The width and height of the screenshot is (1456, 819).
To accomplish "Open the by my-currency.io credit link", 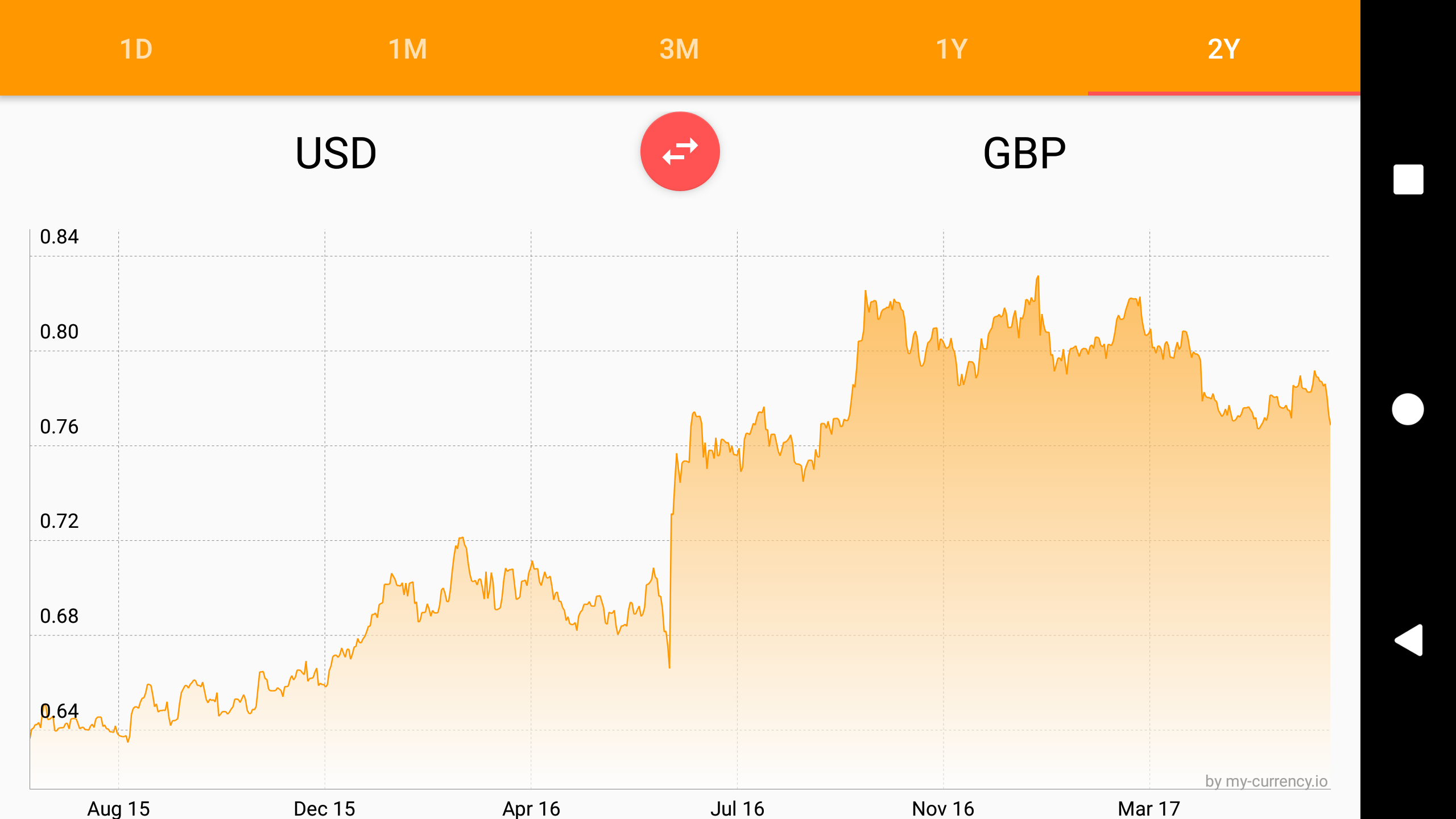I will [x=1266, y=781].
